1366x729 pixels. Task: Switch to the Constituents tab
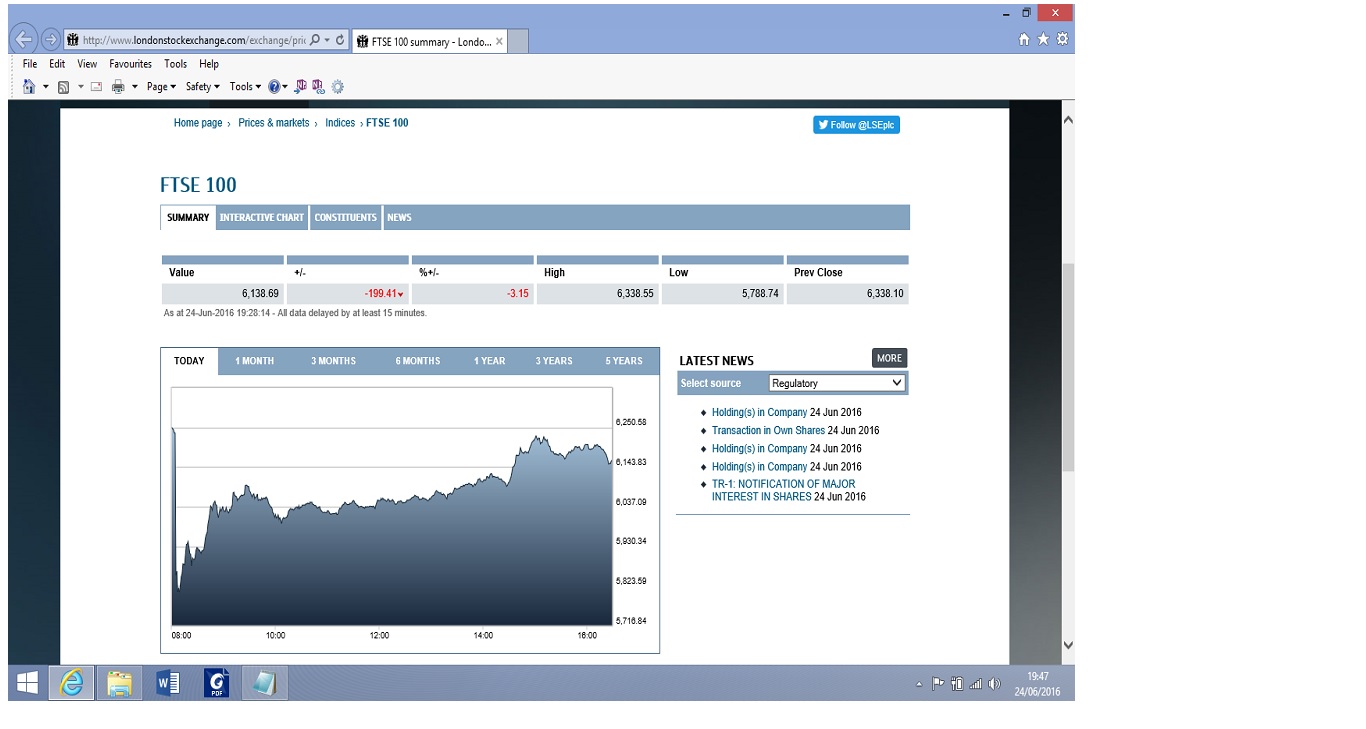(346, 218)
